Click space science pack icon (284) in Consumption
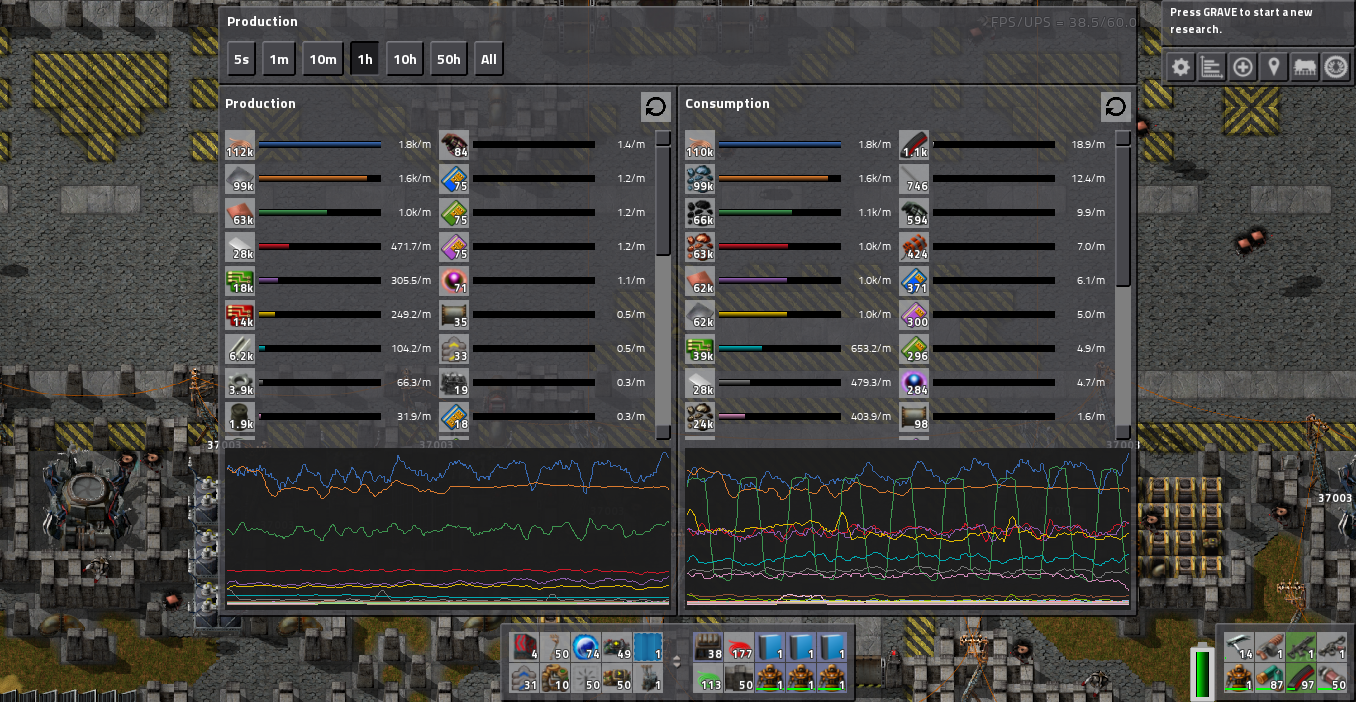This screenshot has width=1356, height=702. point(914,383)
